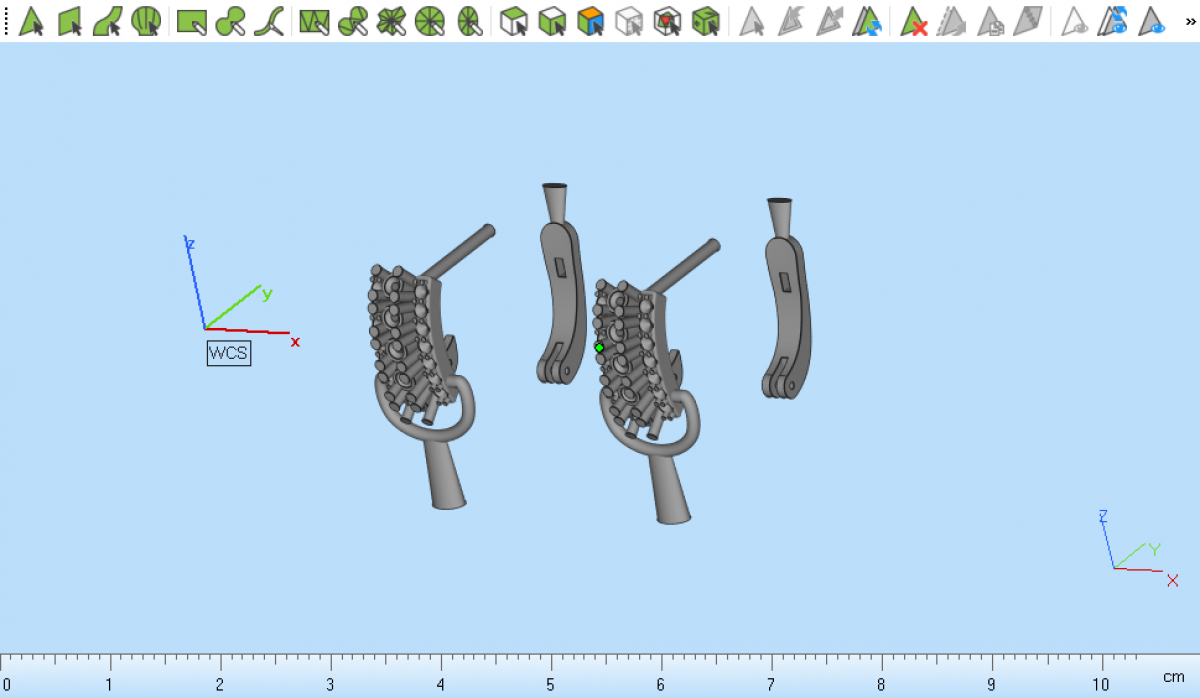Screen dimensions: 1200x698
Task: Select the Mark Surface tool
Action: click(108, 21)
